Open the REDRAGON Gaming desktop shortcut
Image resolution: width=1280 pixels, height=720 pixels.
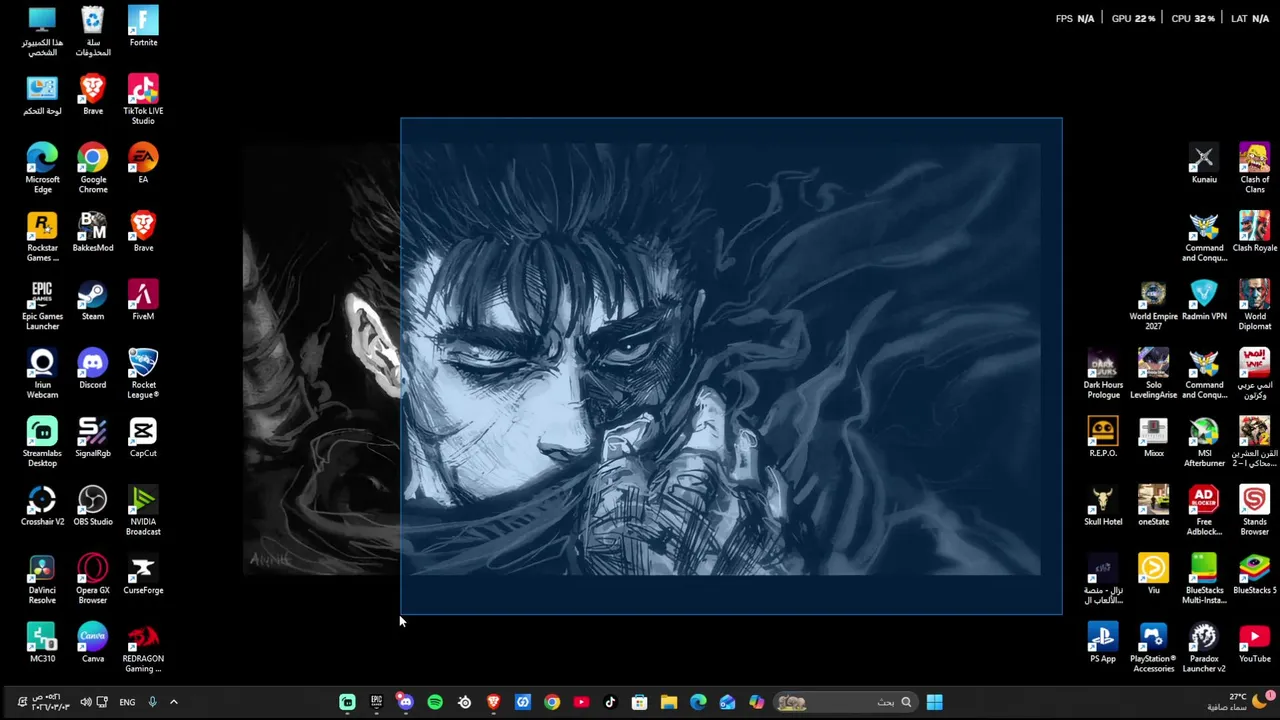[143, 648]
